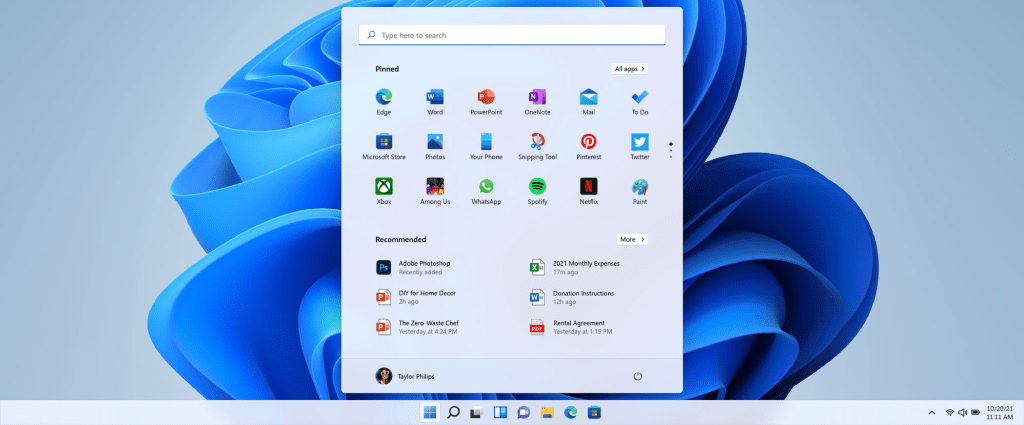Open the clock showing 11:11 AM
Screen dimensions: 1024x425
(x=1000, y=413)
